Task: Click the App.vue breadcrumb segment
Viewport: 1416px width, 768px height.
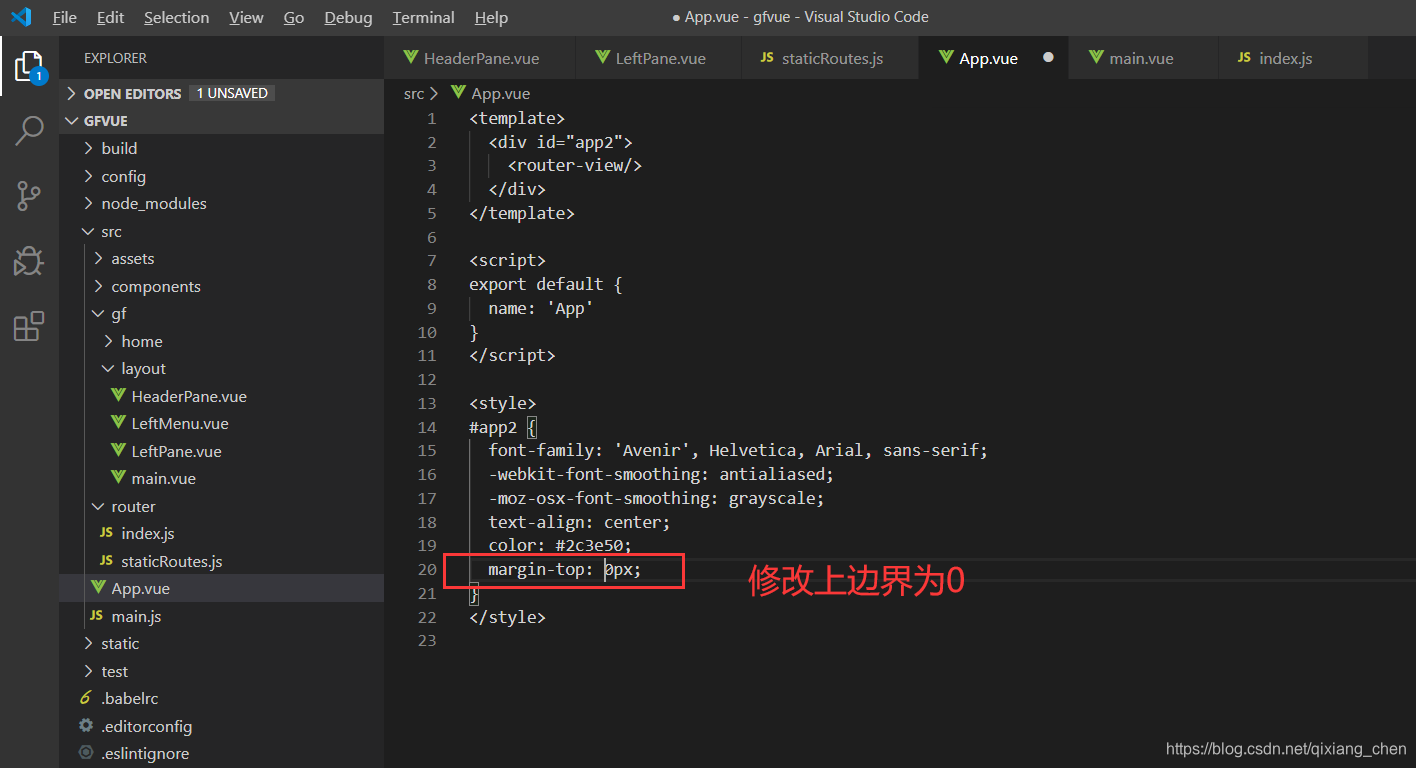Action: 500,93
